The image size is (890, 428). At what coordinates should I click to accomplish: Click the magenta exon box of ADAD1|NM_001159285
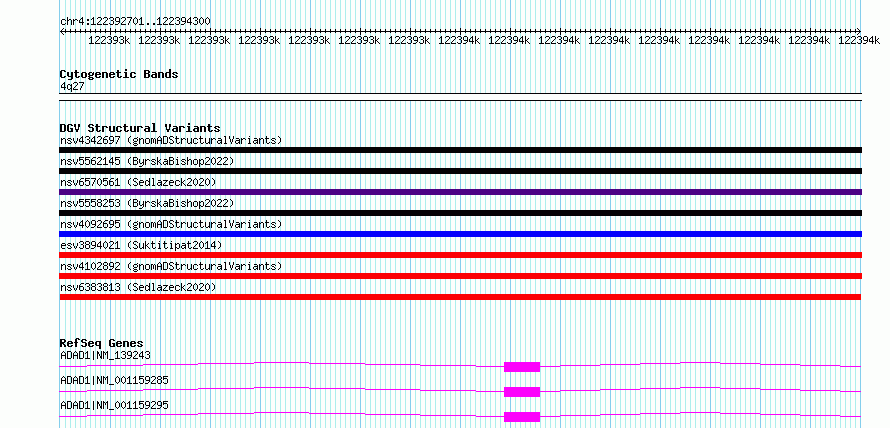click(522, 392)
